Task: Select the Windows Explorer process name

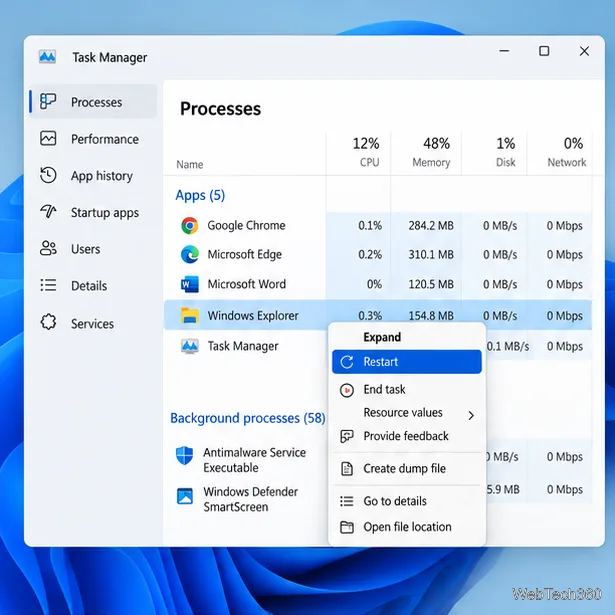Action: [x=253, y=316]
